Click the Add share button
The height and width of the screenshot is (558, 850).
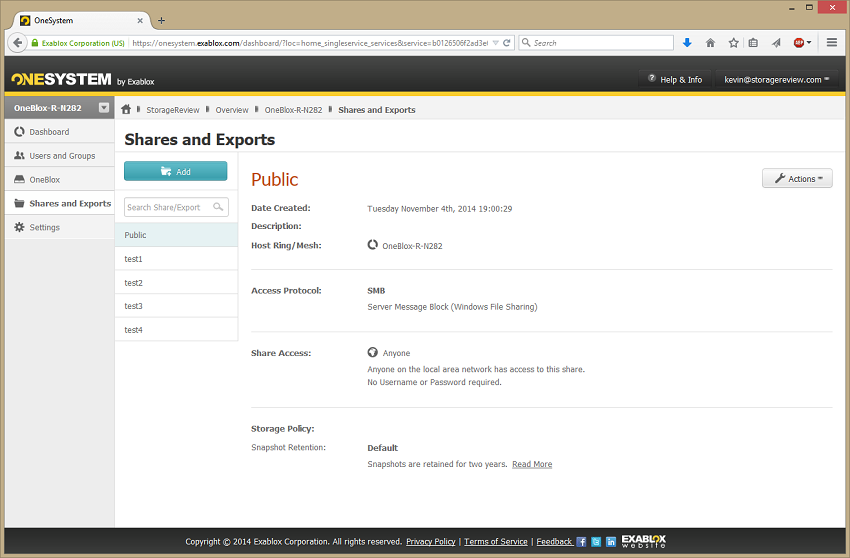pyautogui.click(x=176, y=171)
